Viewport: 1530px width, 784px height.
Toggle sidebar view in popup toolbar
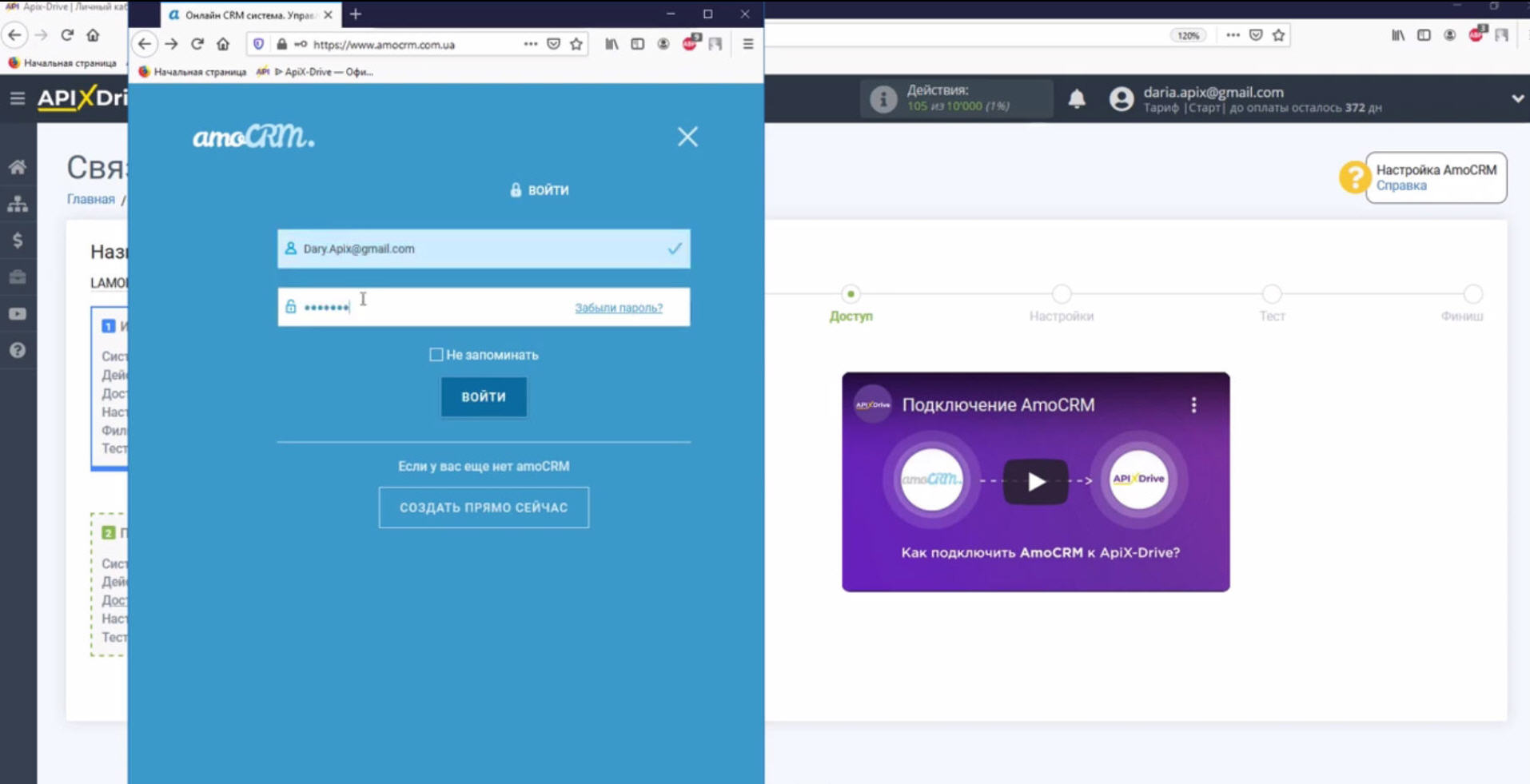[x=637, y=44]
